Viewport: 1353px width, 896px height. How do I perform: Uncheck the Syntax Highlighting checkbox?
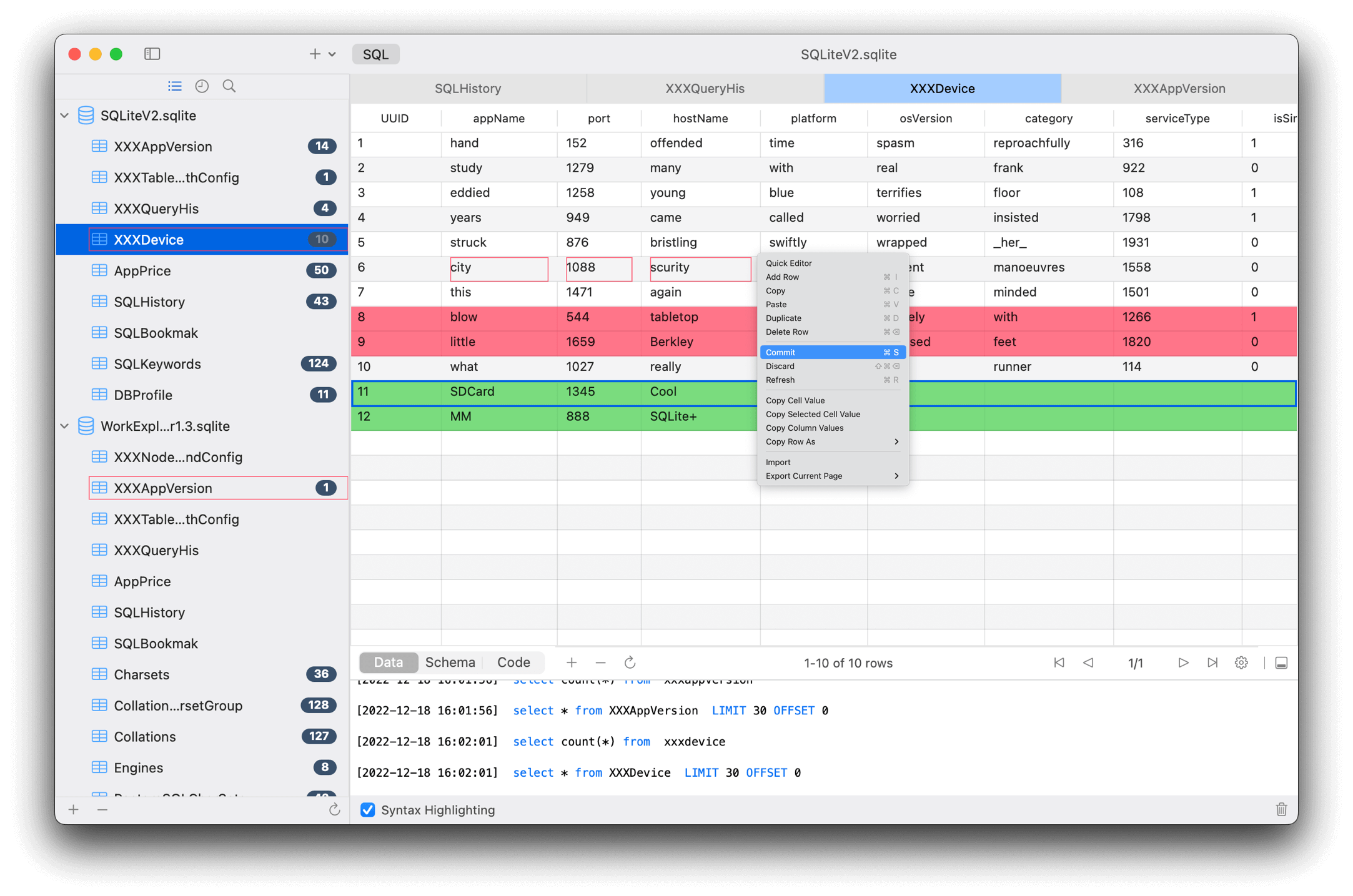368,810
